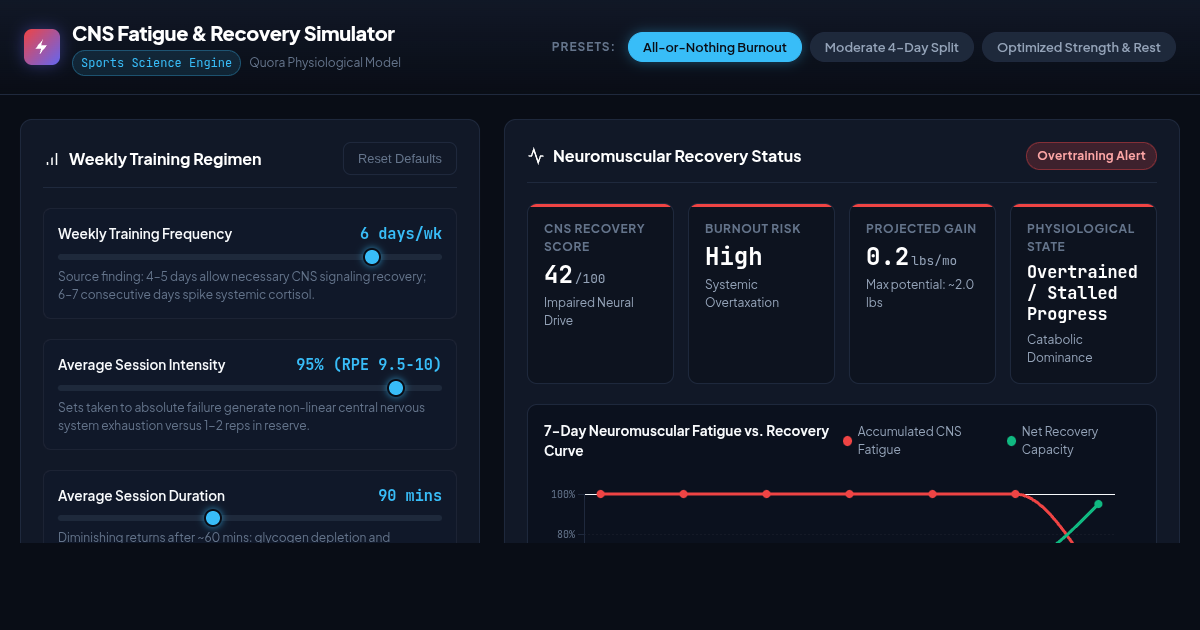
Task: Click the 'PRESETS:' label
Action: coord(583,47)
